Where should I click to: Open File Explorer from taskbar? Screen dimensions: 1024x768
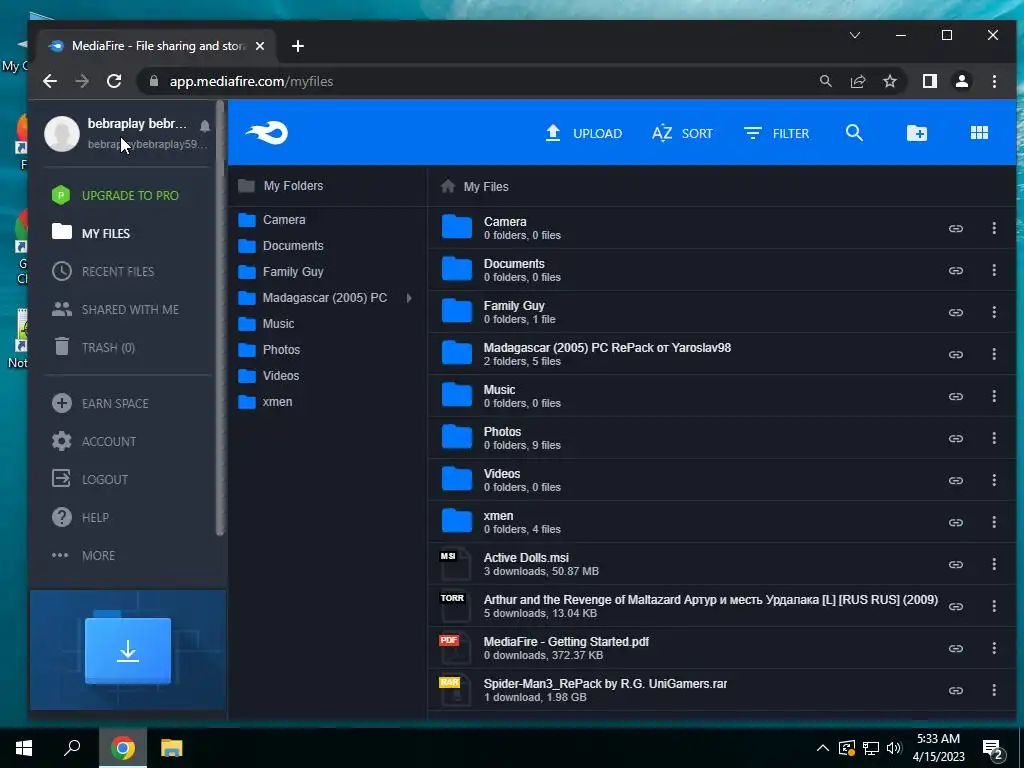[172, 748]
